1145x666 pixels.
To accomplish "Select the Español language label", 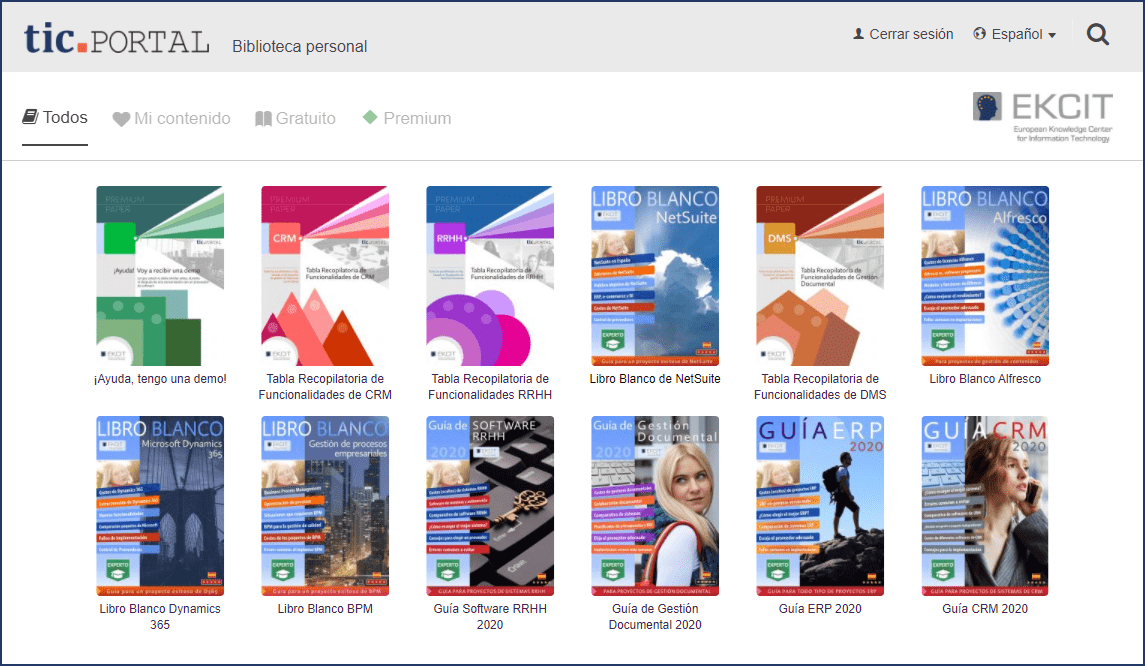I will point(1016,34).
